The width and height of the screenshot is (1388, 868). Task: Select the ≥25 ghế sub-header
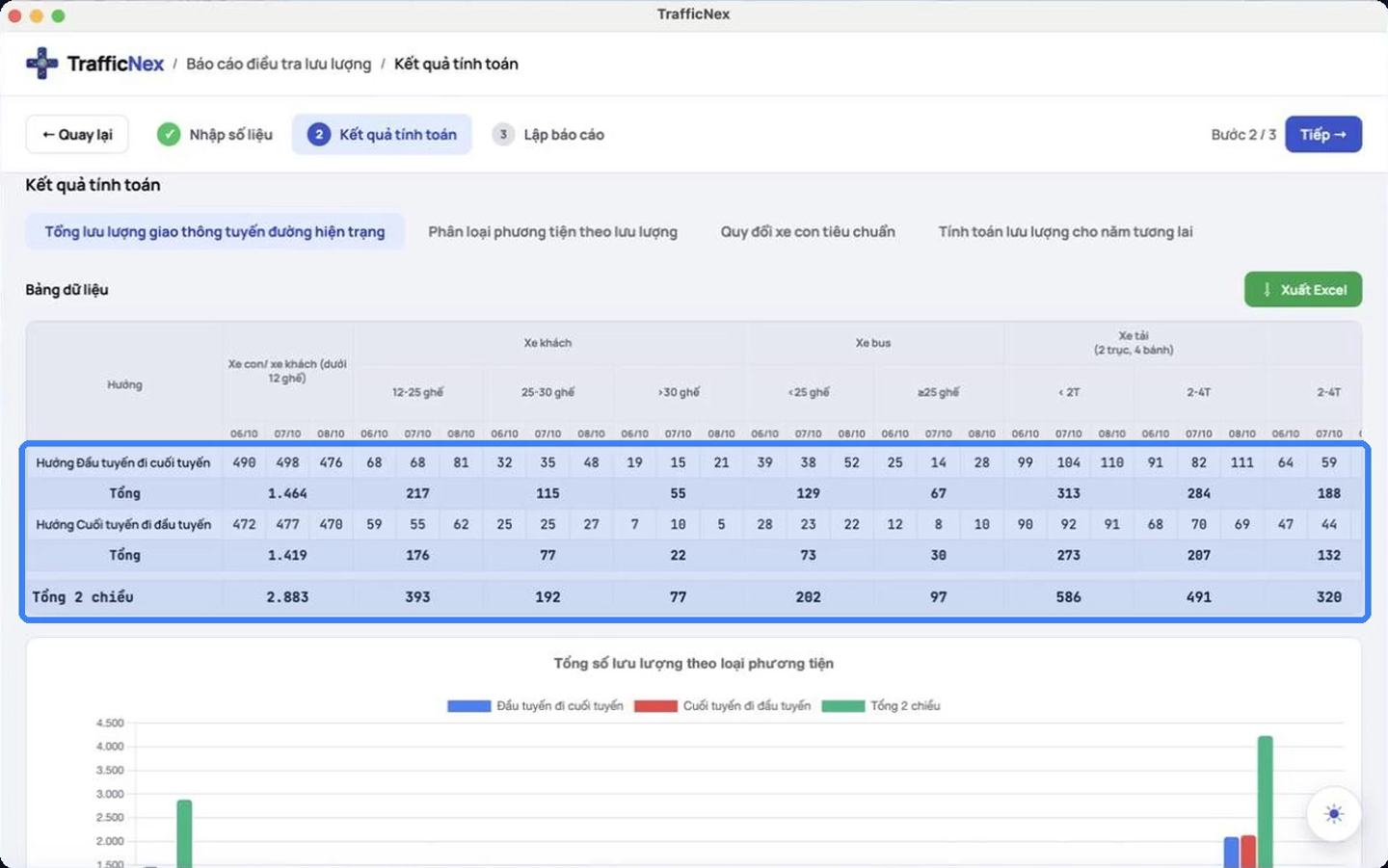[x=938, y=392]
